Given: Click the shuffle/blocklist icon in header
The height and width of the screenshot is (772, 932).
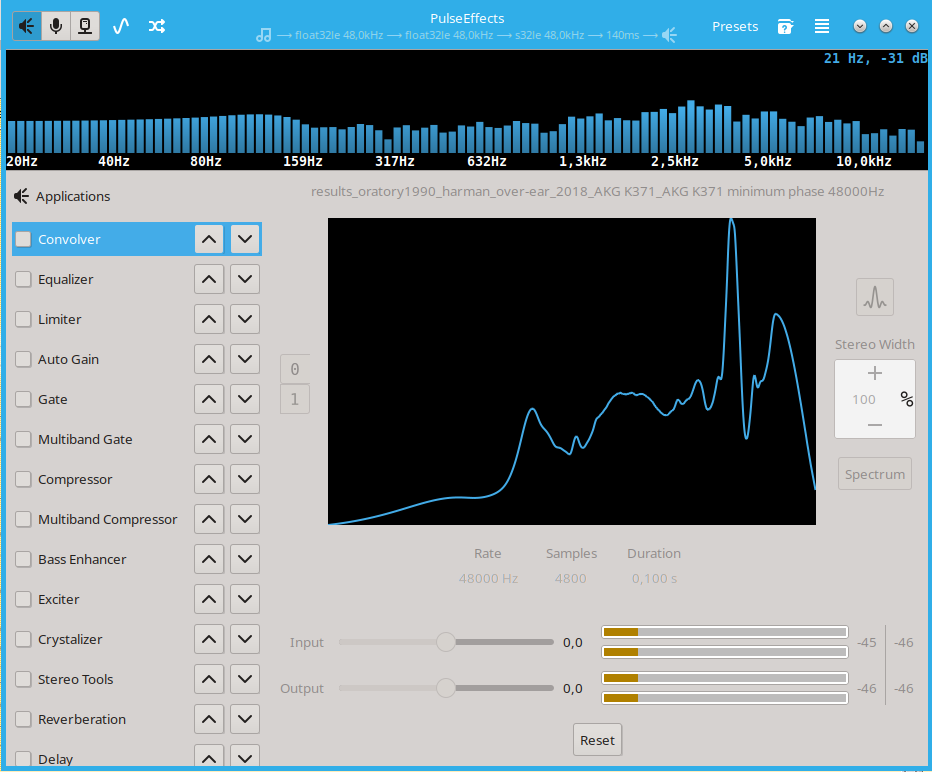Looking at the screenshot, I should 157,26.
